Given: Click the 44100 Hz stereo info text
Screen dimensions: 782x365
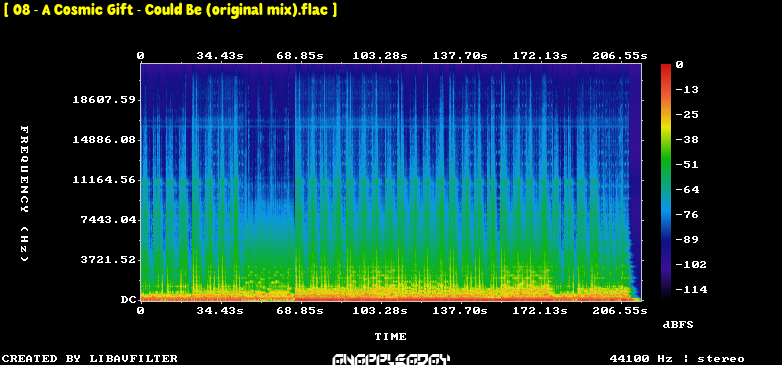Looking at the screenshot, I should pyautogui.click(x=677, y=359).
